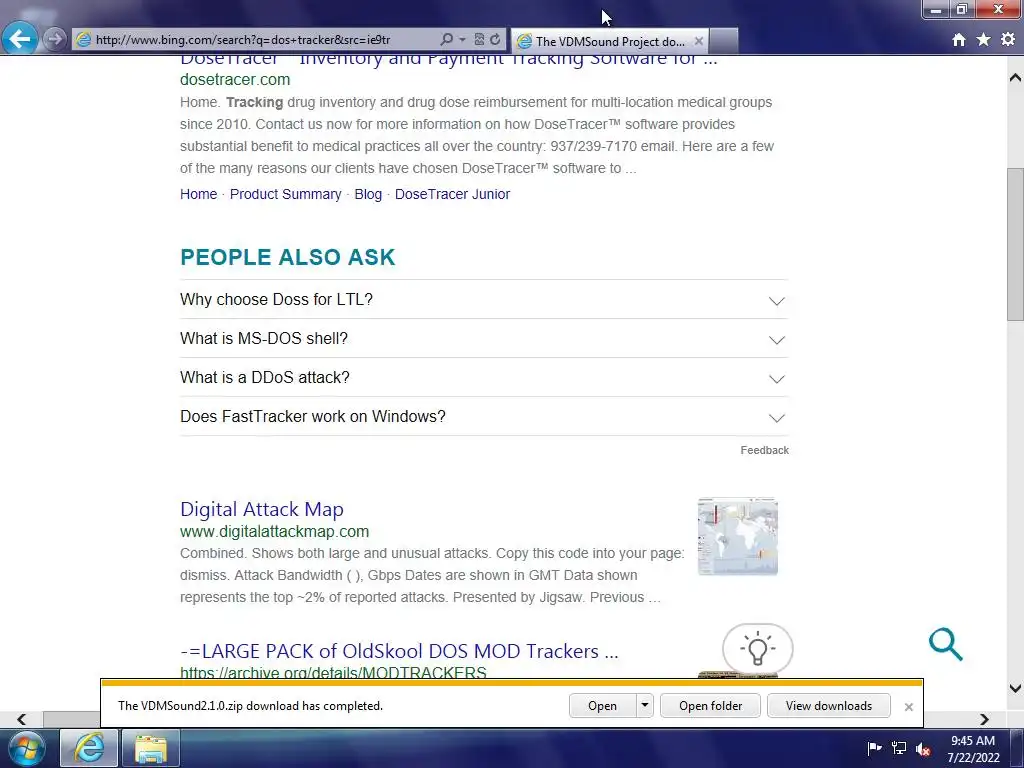Click vertical scrollbar up arrow
The image size is (1024, 768).
(1015, 78)
